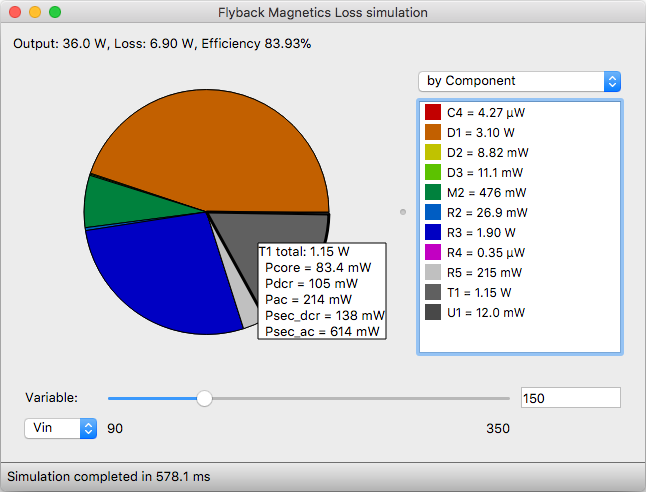This screenshot has width=646, height=492.
Task: Select the R5 light gray color swatch
Action: (433, 272)
